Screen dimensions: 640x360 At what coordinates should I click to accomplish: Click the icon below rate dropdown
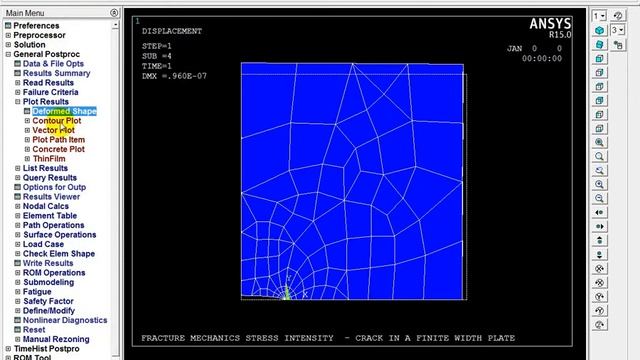click(618, 44)
